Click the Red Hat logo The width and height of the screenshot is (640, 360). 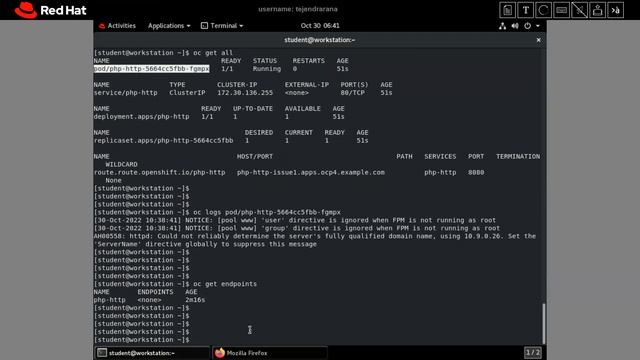(50, 10)
